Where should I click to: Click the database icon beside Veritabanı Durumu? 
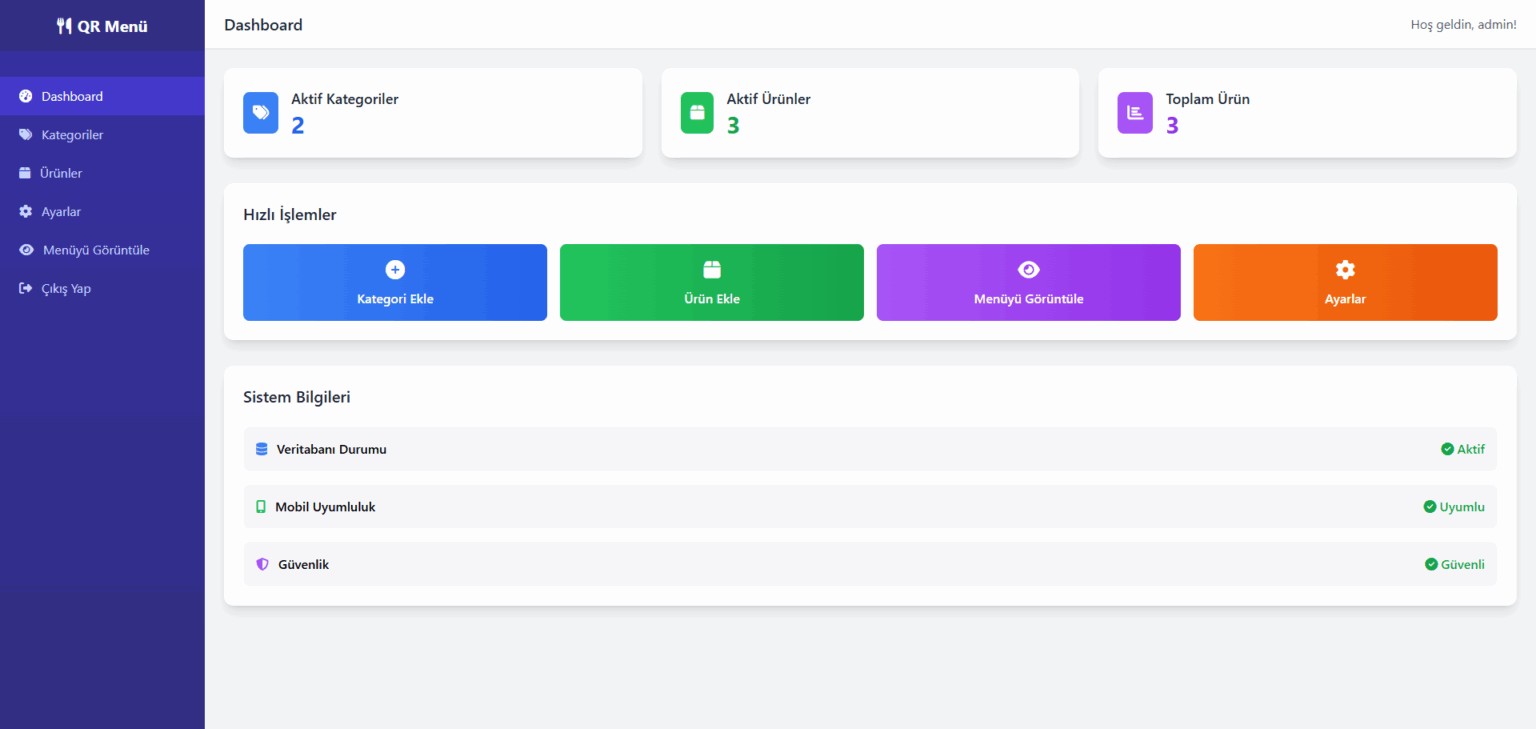[x=262, y=449]
